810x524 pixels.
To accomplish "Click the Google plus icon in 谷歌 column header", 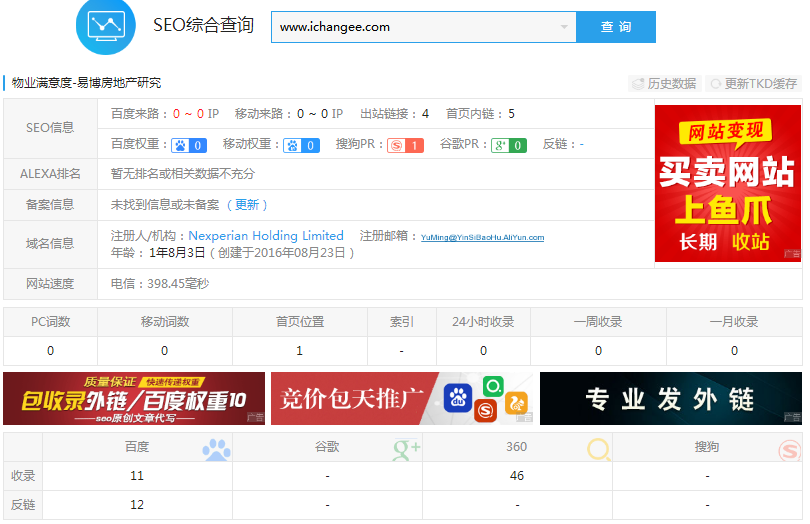I will tap(407, 449).
